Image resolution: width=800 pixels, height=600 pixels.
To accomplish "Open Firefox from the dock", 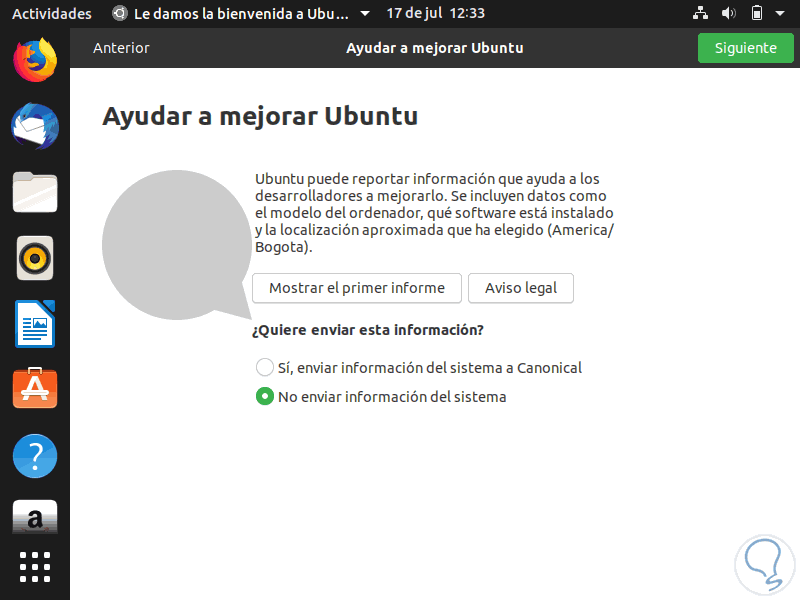I will (x=35, y=60).
